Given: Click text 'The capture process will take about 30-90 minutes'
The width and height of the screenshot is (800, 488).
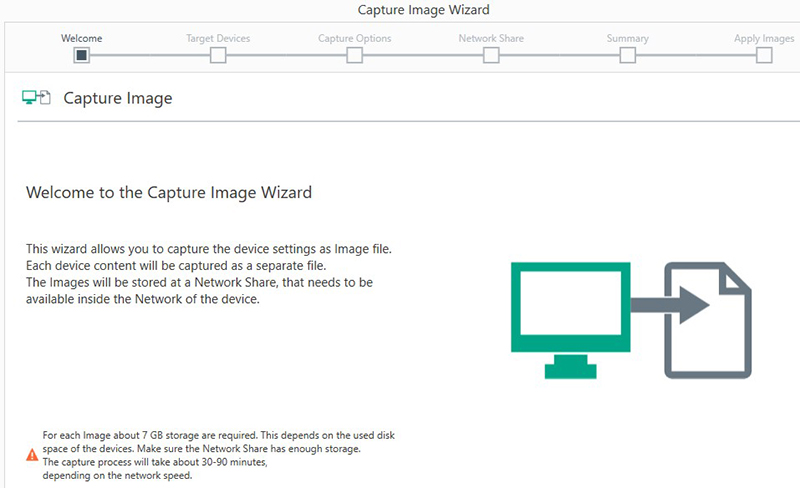Looking at the screenshot, I should [155, 462].
